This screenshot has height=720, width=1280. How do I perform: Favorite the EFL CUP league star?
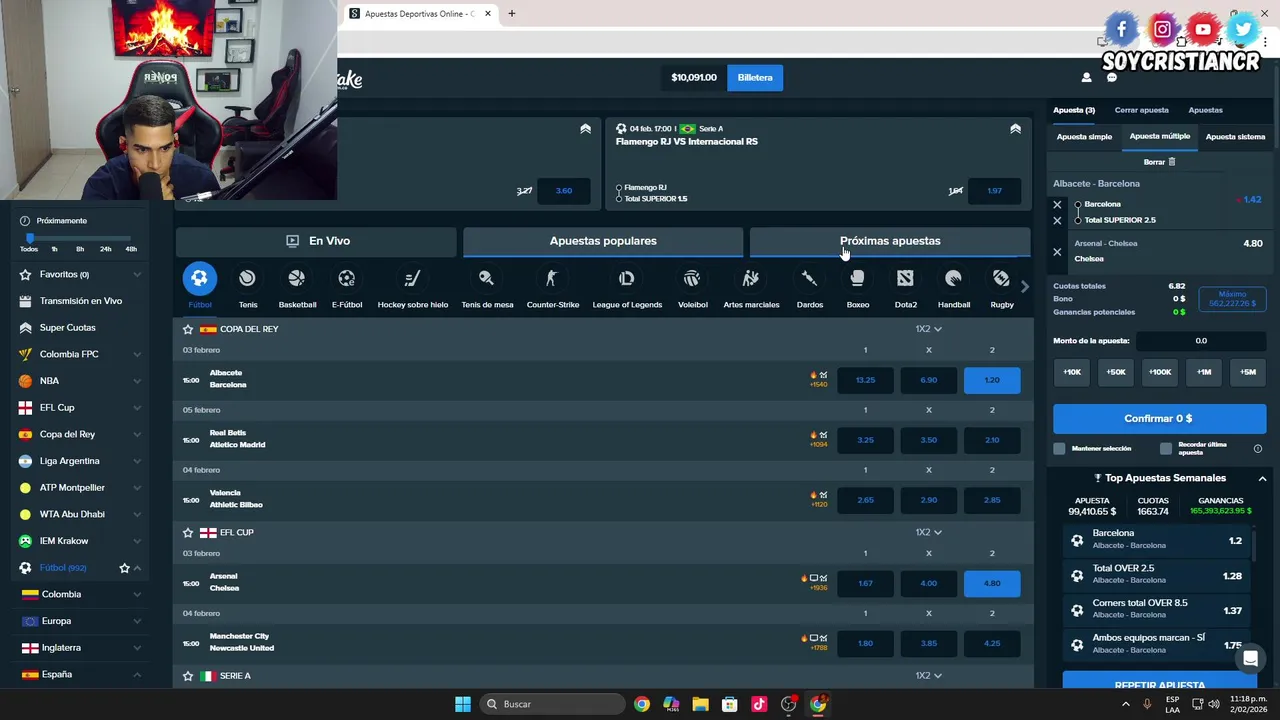tap(188, 532)
